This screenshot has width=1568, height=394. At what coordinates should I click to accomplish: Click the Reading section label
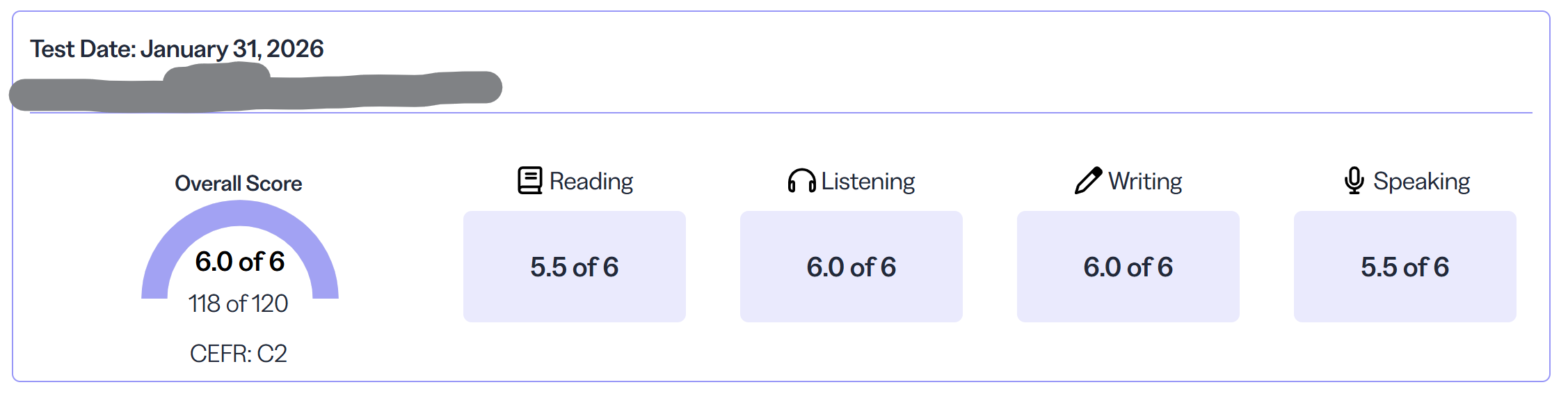pos(591,181)
